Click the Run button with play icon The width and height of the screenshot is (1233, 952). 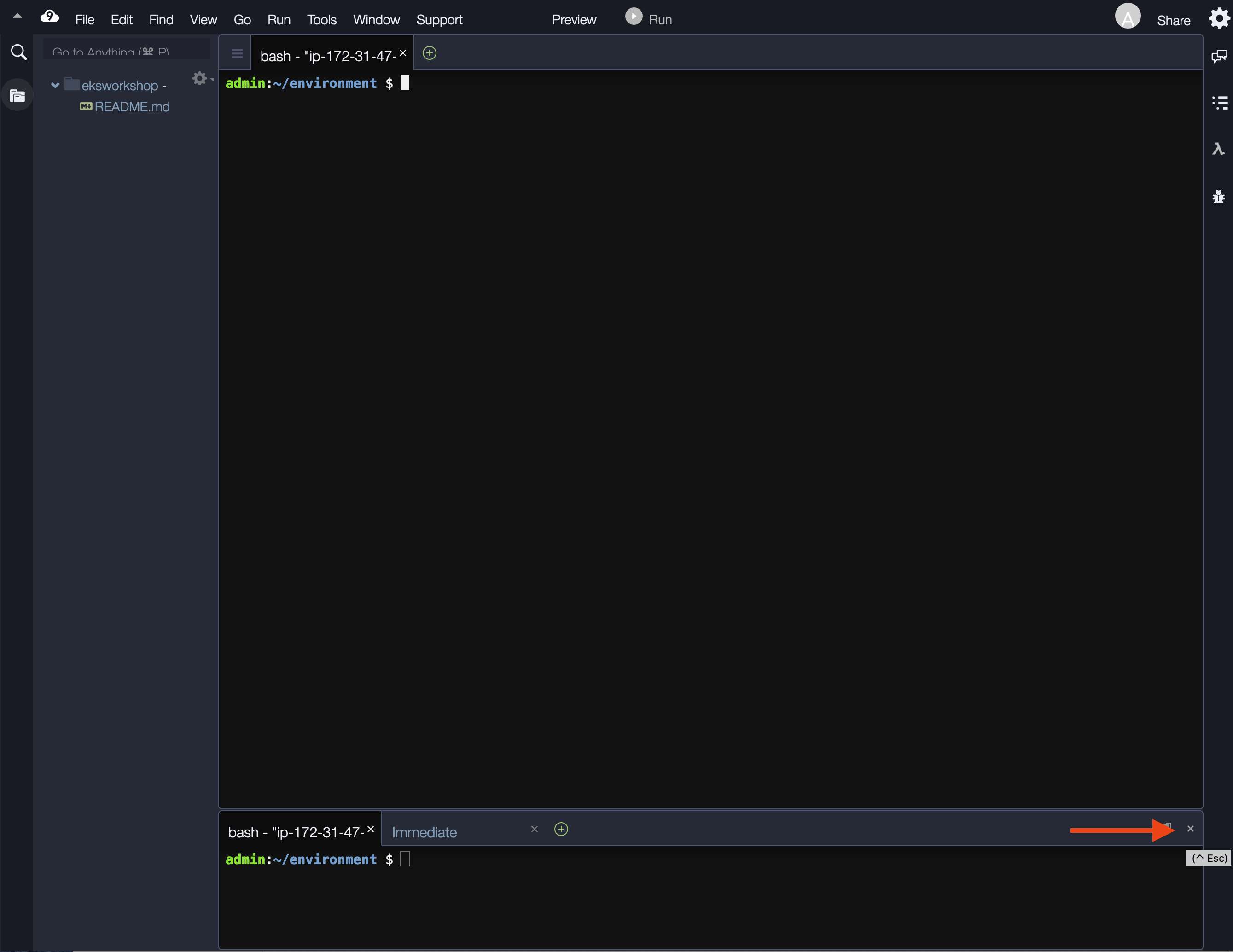pyautogui.click(x=648, y=18)
